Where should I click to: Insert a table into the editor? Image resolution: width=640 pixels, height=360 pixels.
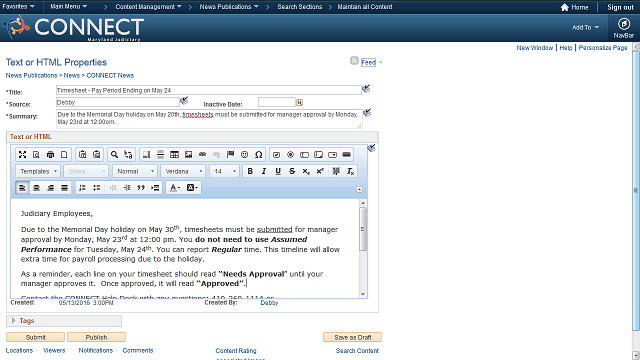point(174,155)
